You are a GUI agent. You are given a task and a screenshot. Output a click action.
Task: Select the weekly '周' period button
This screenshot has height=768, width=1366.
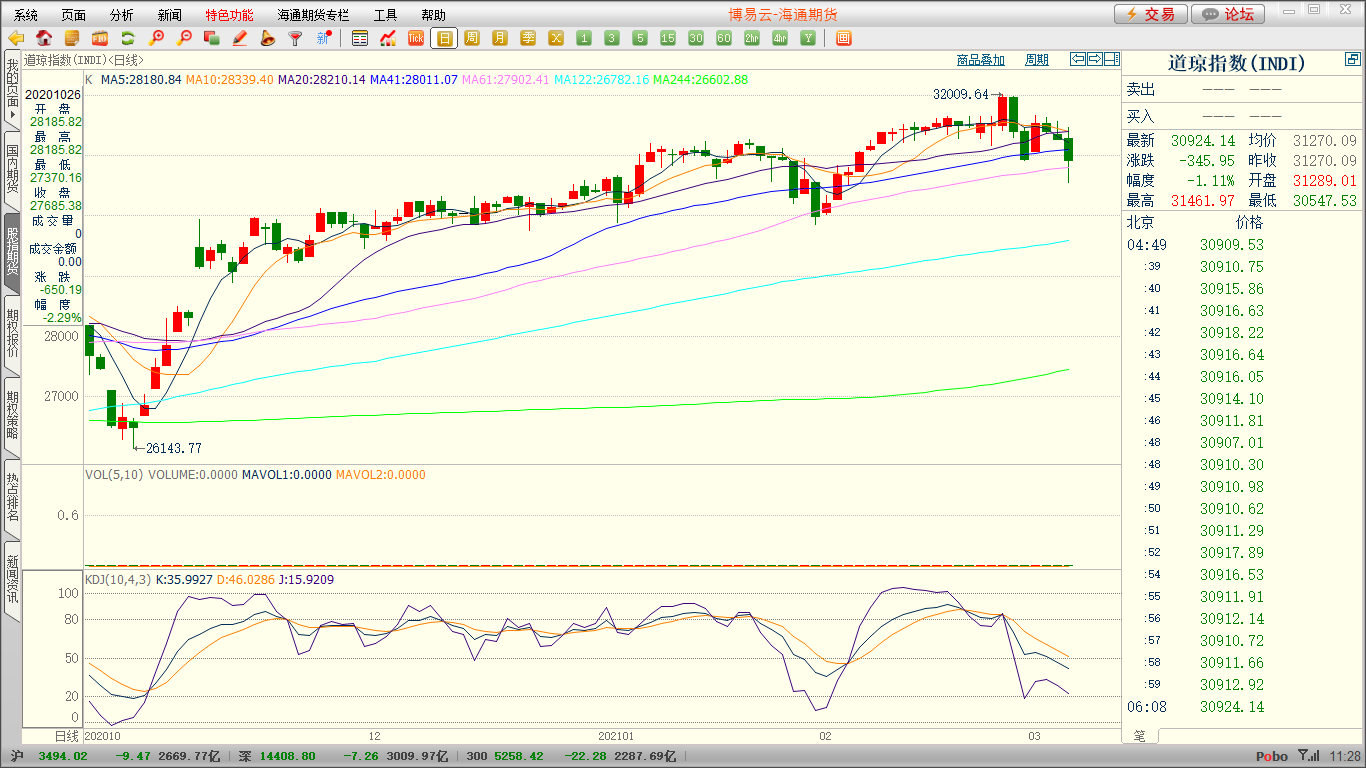[472, 38]
